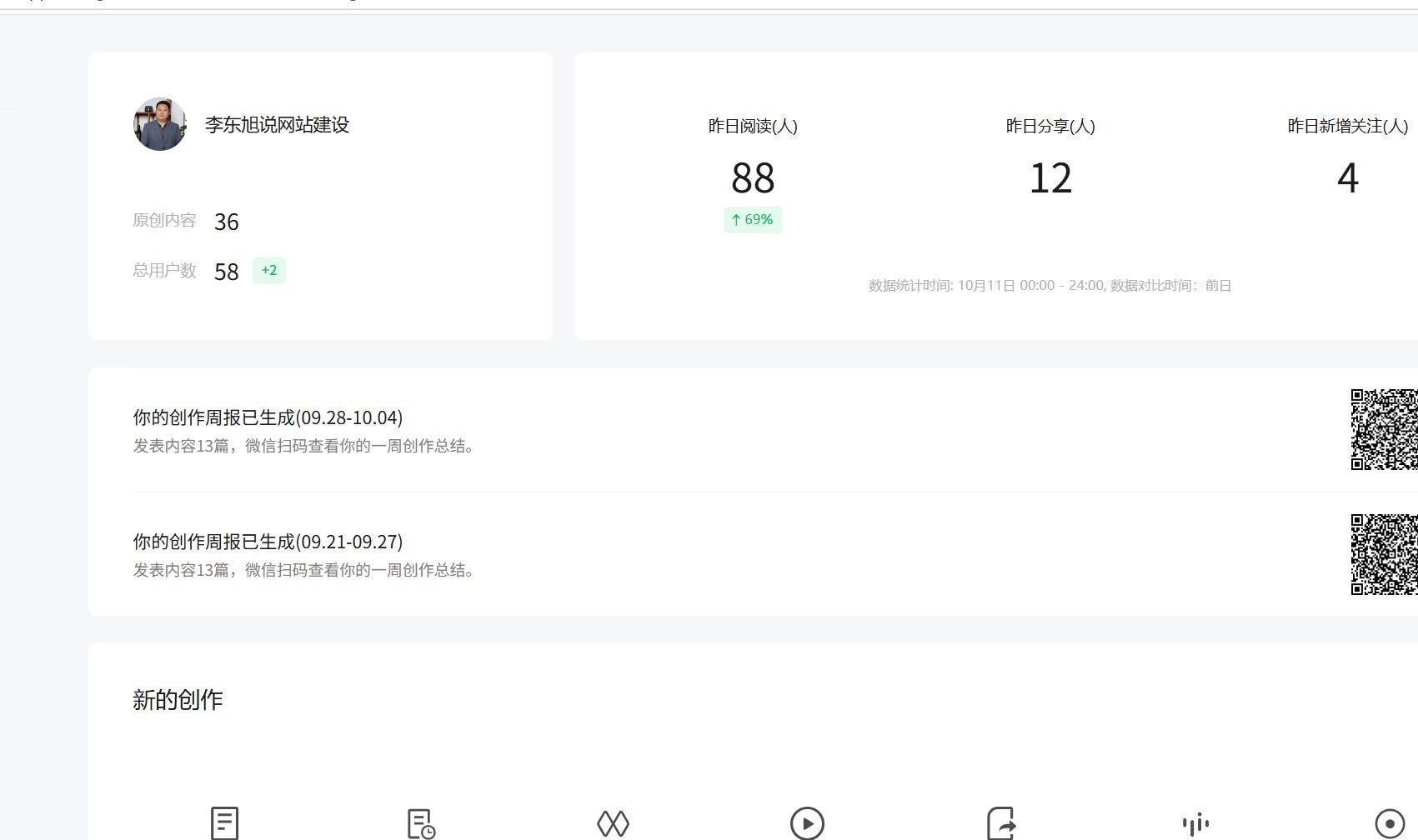Click the 总用户数 label

(164, 270)
